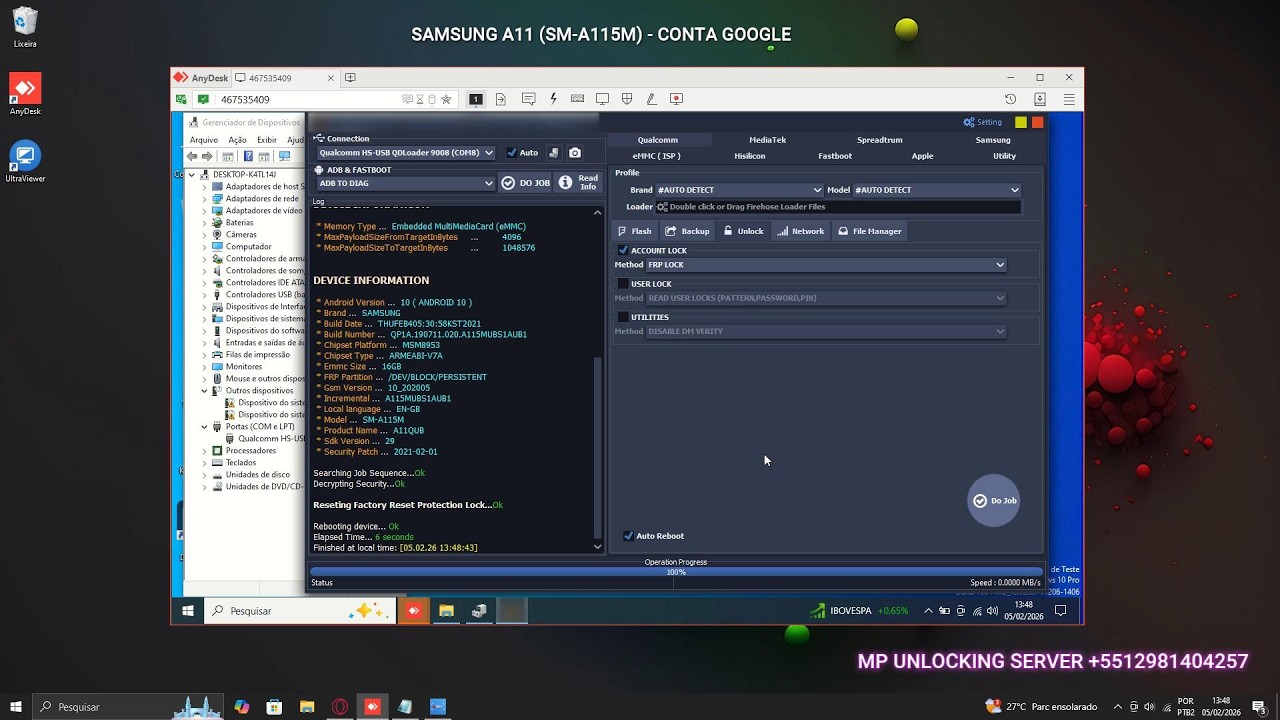Click the remote Windows Start button
Image resolution: width=1280 pixels, height=720 pixels.
[187, 611]
